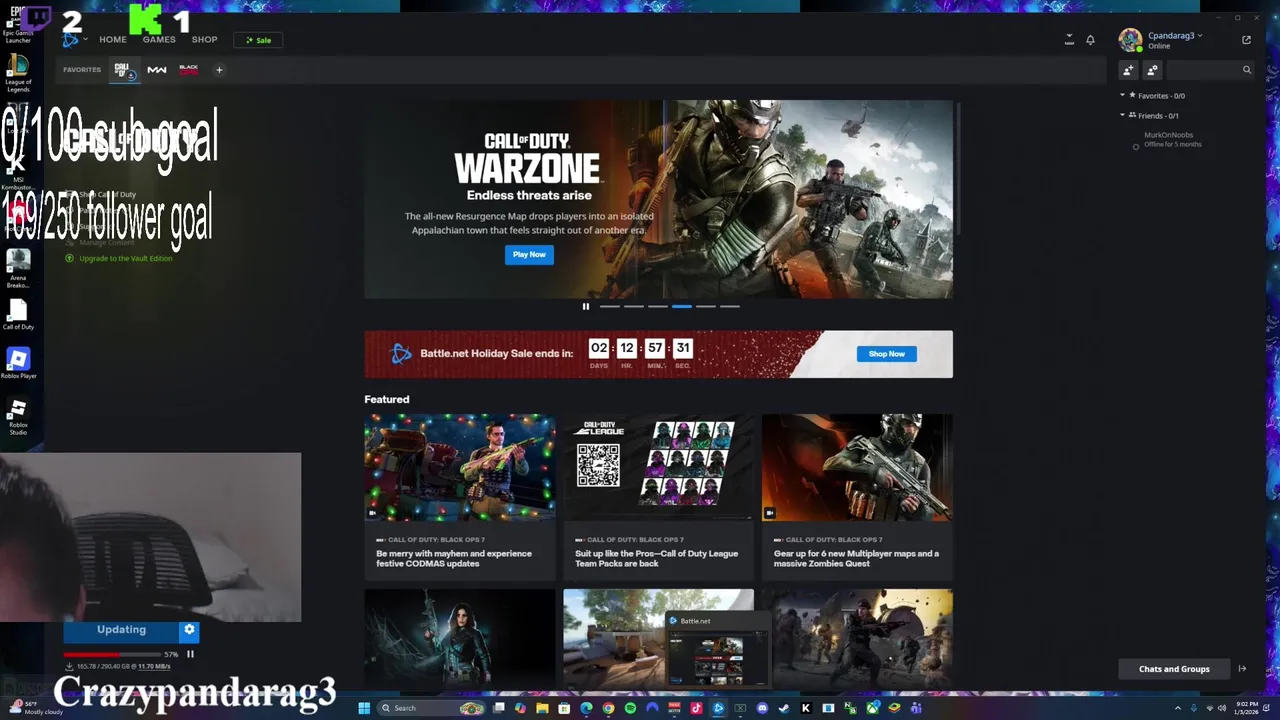Select the Call of Duty favorites tab

coord(123,70)
